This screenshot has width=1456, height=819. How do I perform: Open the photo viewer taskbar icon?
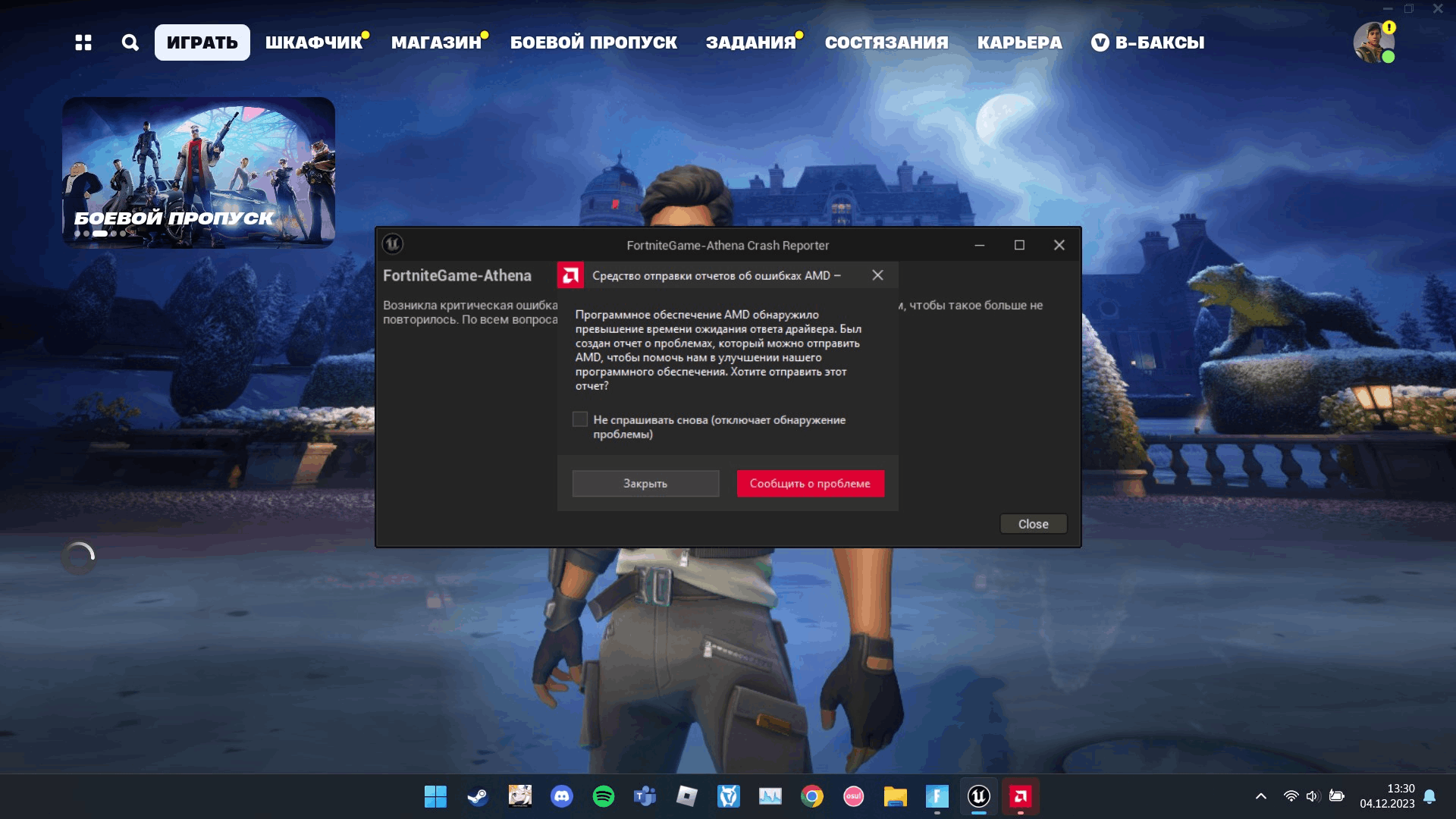coord(770,796)
